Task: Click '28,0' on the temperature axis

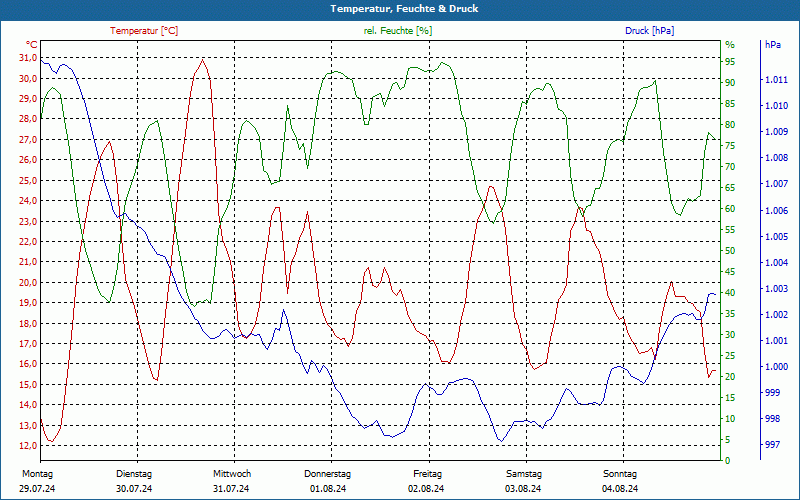Action: [29, 119]
